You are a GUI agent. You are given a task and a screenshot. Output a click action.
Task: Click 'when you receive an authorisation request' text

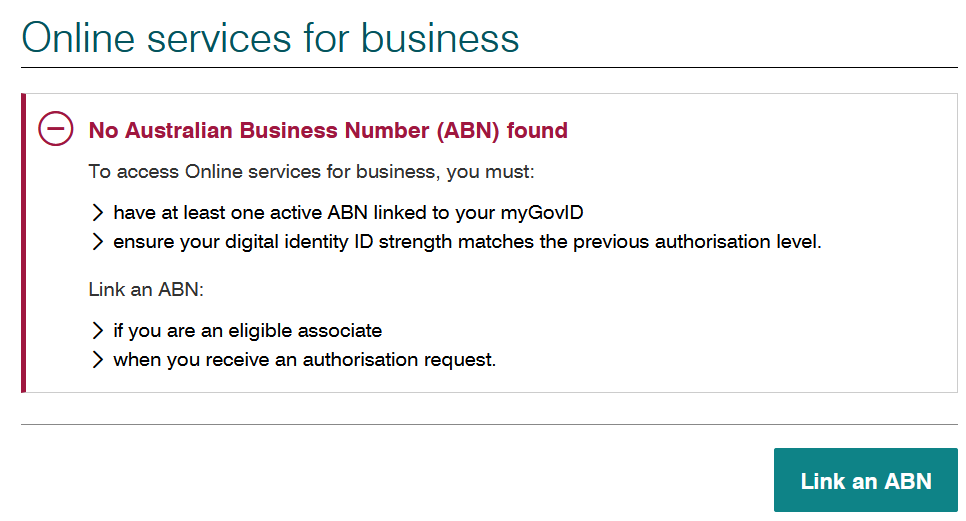tap(304, 360)
